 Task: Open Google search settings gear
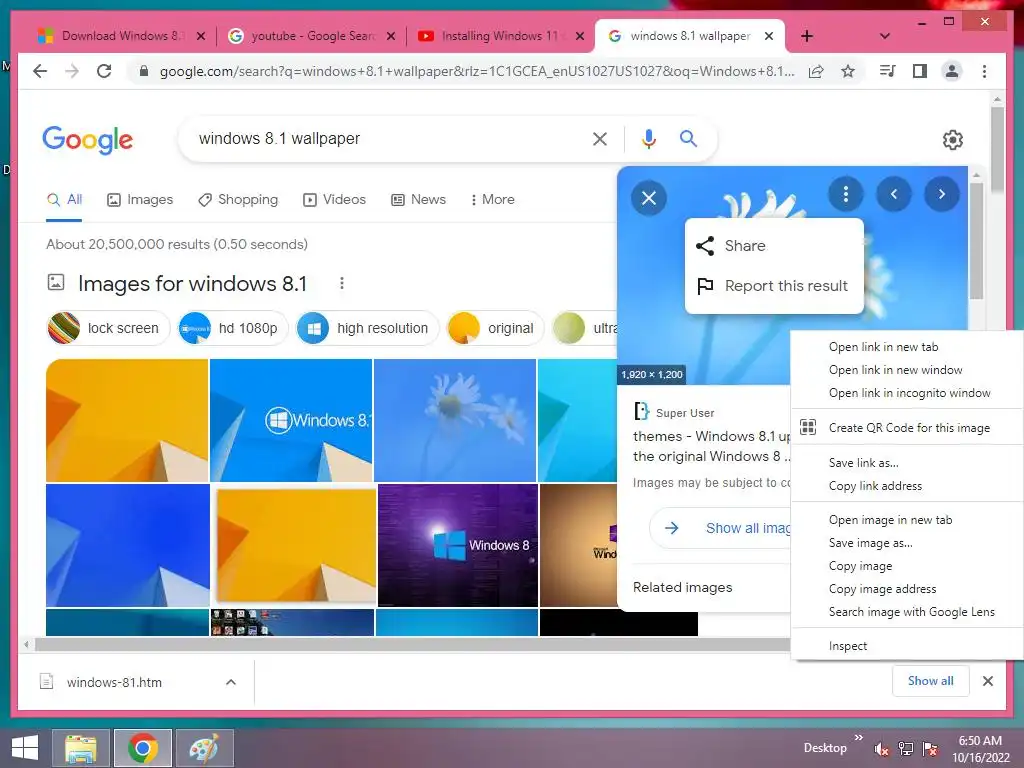[953, 139]
